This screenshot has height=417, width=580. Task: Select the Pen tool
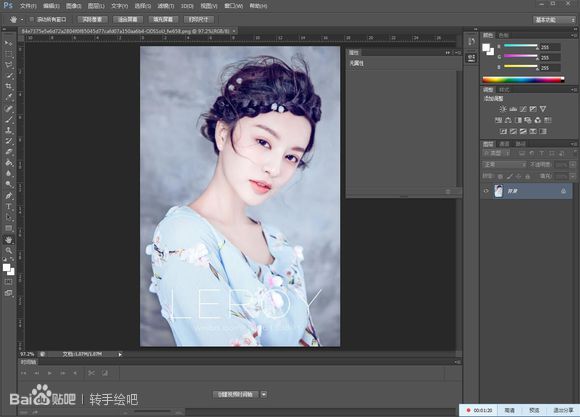[9, 195]
